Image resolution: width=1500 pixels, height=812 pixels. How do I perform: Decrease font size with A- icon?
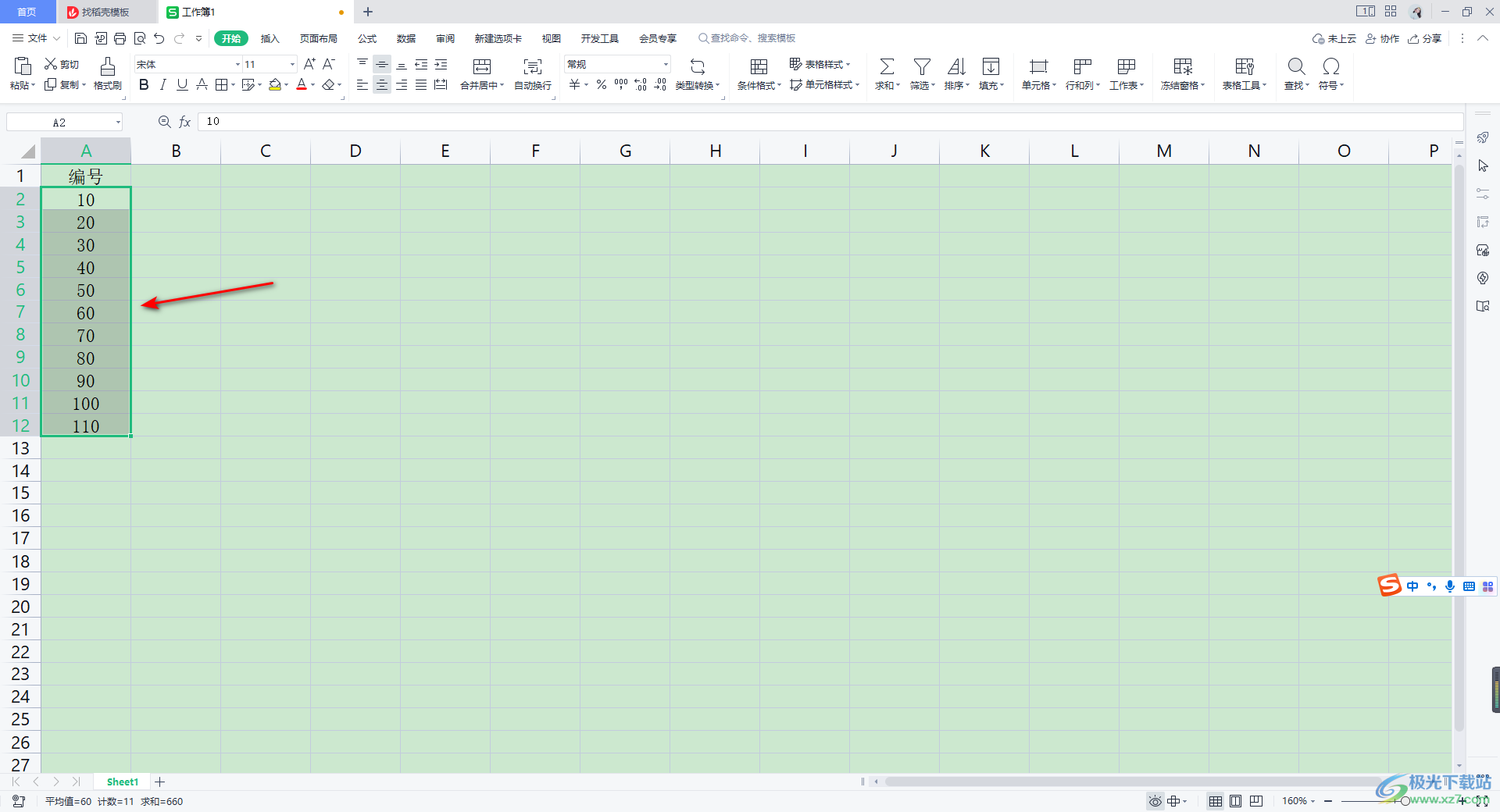pyautogui.click(x=329, y=64)
